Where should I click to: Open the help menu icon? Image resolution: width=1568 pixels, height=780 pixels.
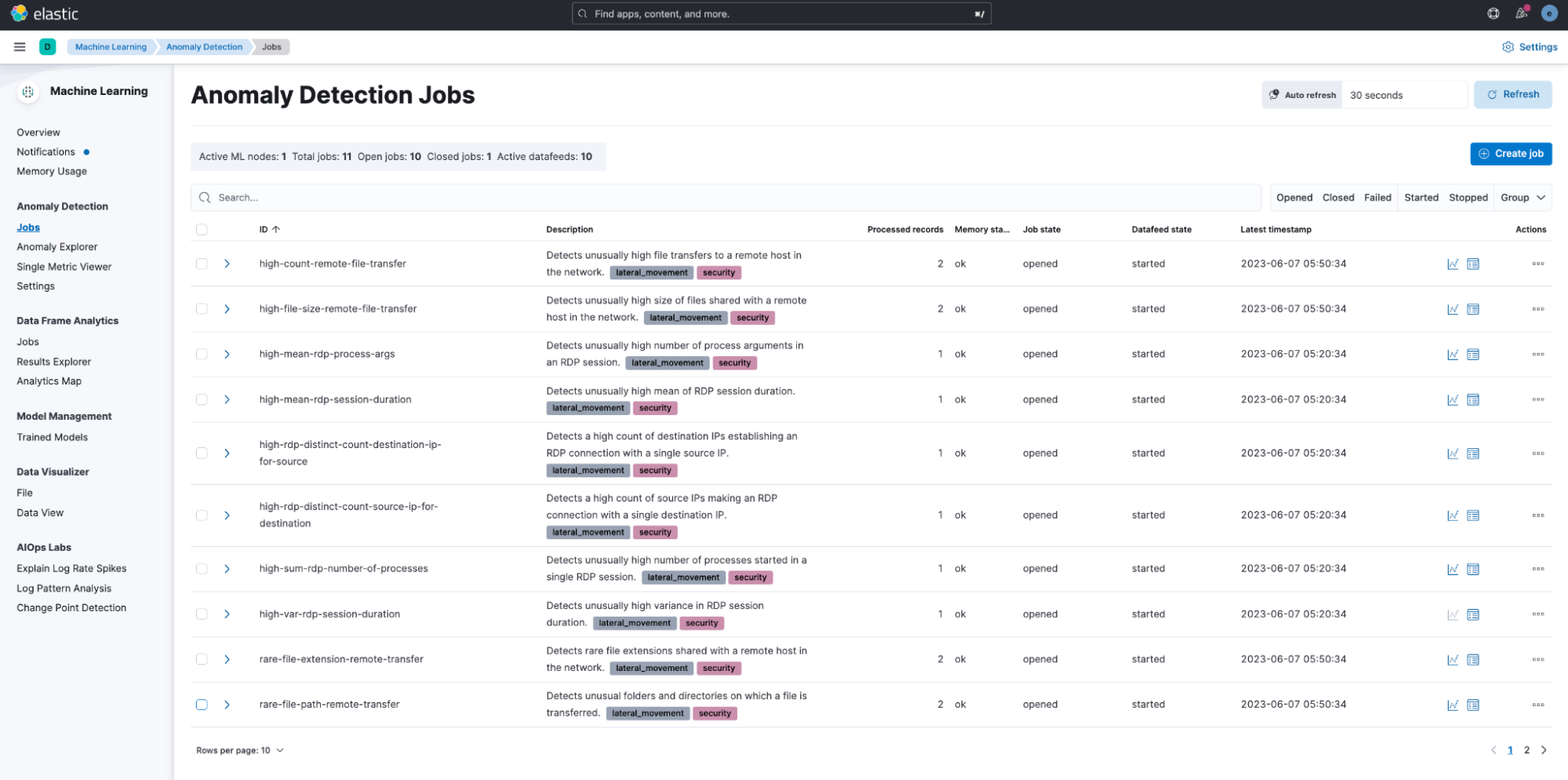[x=1493, y=13]
